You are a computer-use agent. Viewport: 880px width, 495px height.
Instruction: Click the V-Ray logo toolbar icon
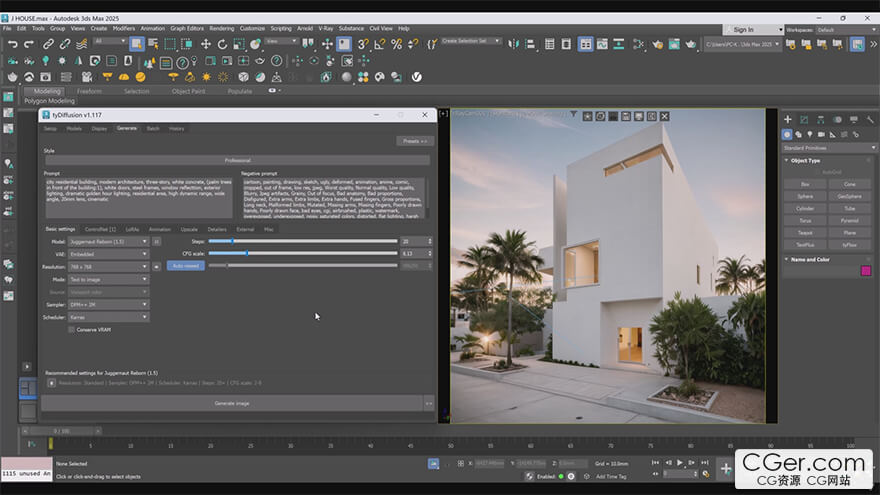417,77
